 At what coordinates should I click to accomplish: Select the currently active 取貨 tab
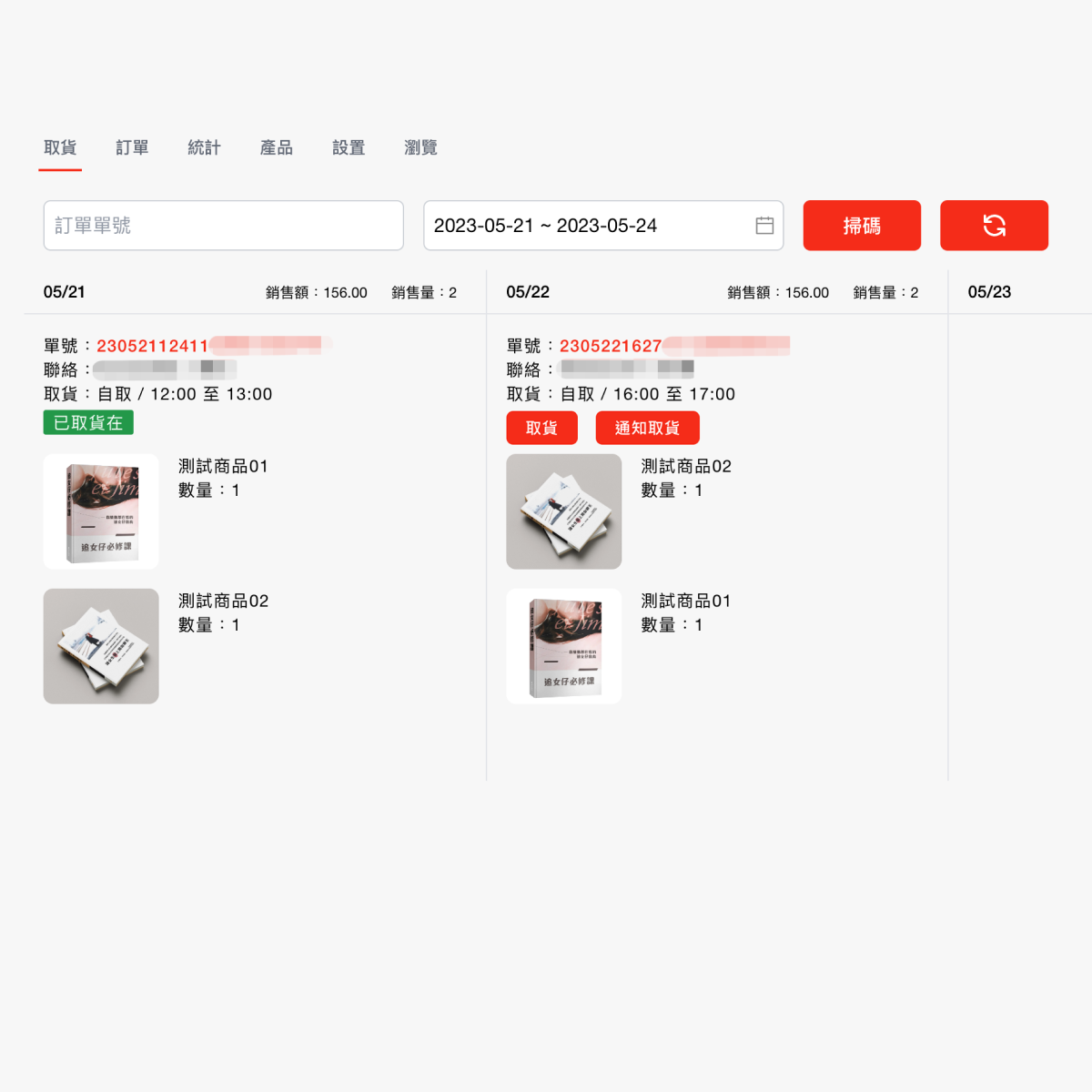[x=59, y=147]
